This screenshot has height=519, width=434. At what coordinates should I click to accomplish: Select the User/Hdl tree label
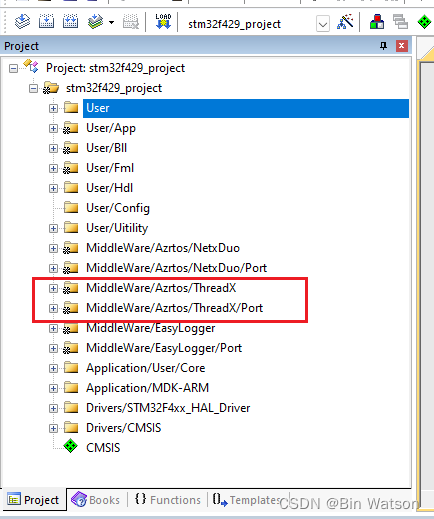pyautogui.click(x=109, y=188)
